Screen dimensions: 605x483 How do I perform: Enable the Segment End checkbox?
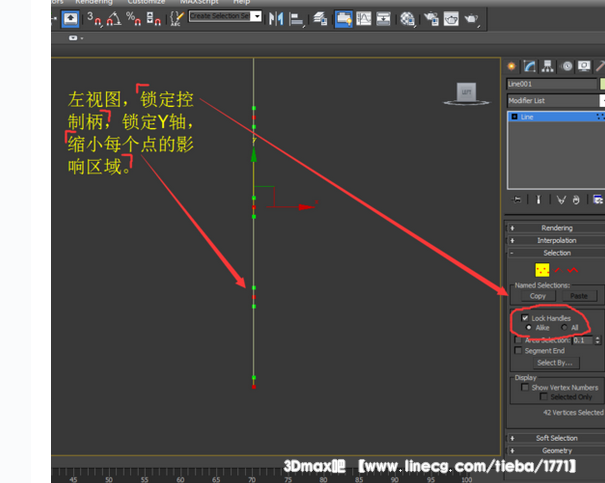tap(518, 351)
